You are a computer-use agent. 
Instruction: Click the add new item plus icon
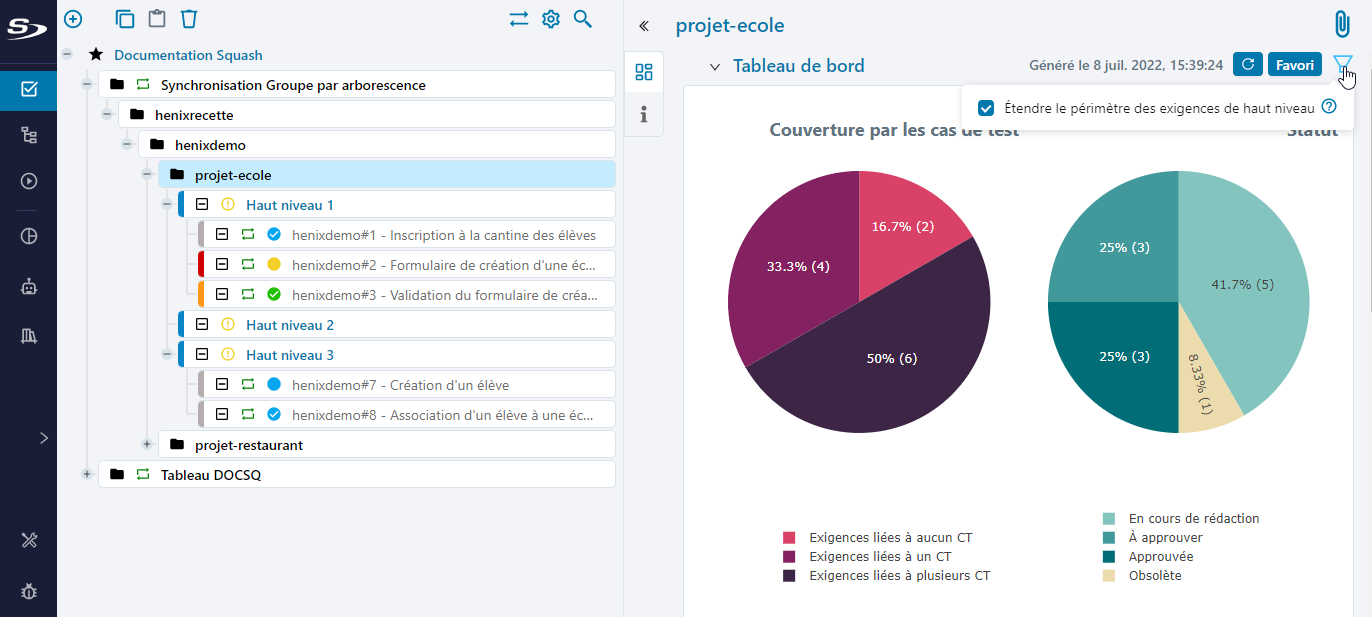click(x=73, y=18)
